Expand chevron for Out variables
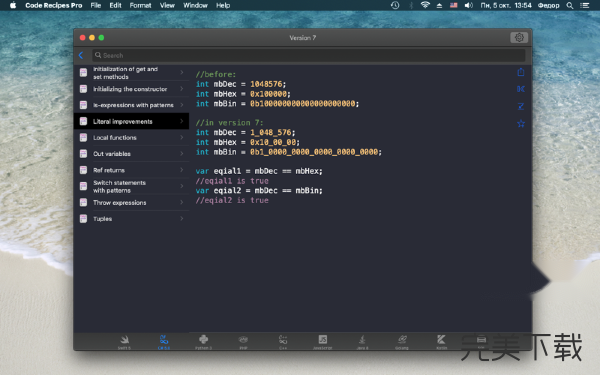Screen dimensions: 600x375 click(182, 153)
